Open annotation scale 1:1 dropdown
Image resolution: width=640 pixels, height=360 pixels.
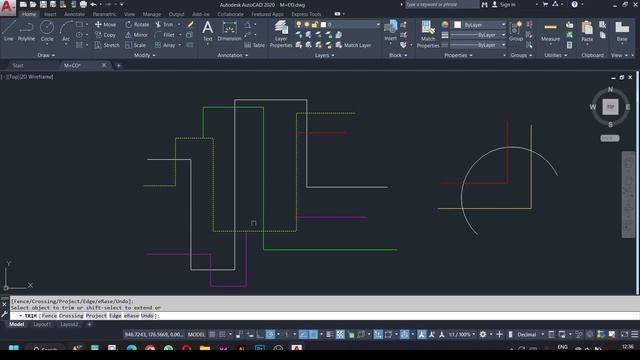click(462, 334)
